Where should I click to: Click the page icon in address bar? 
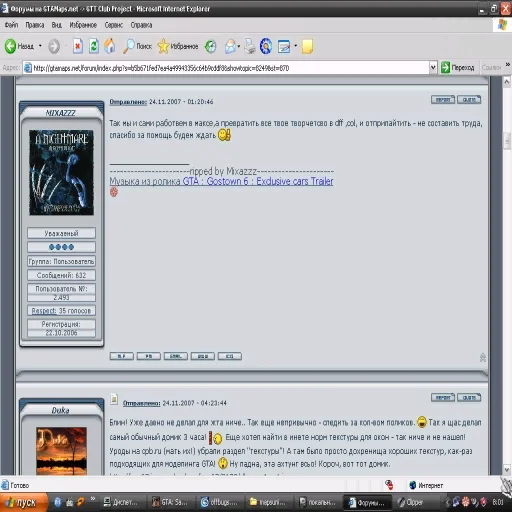28,68
